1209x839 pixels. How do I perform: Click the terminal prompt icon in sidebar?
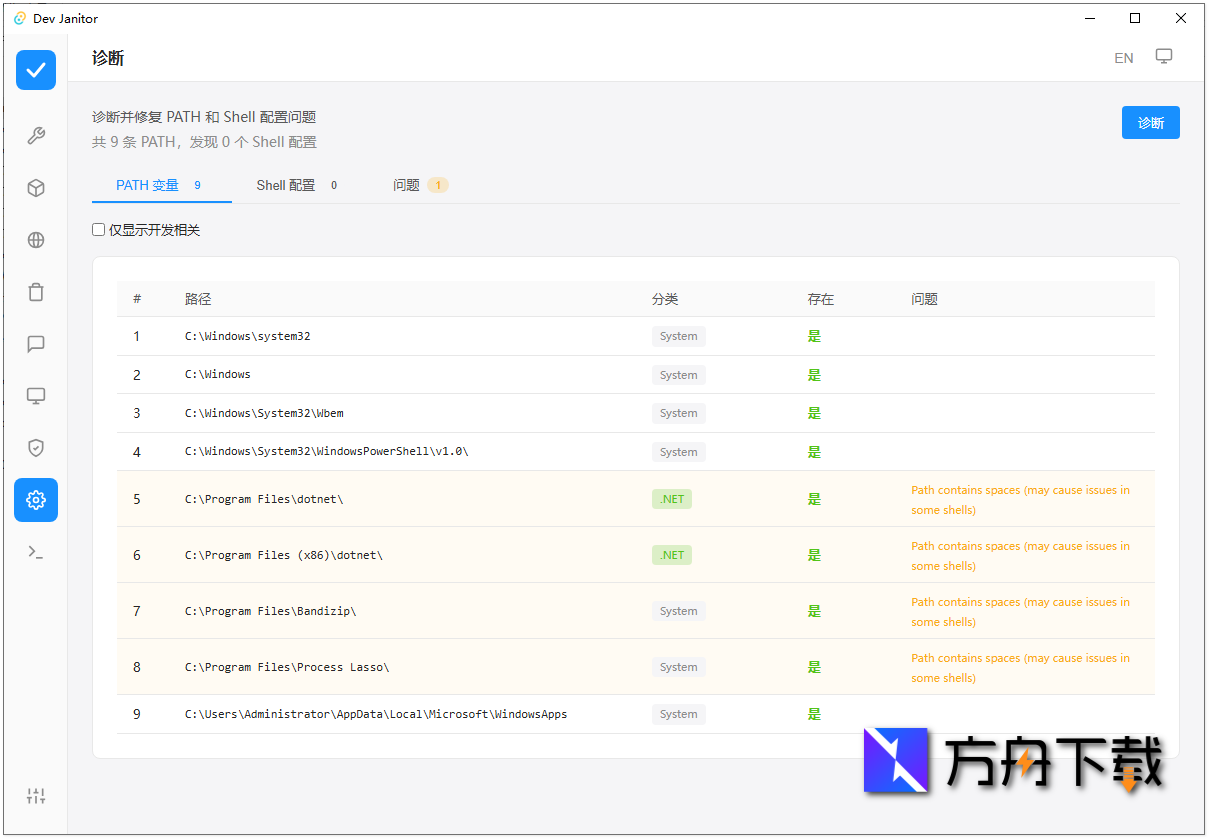tap(36, 552)
